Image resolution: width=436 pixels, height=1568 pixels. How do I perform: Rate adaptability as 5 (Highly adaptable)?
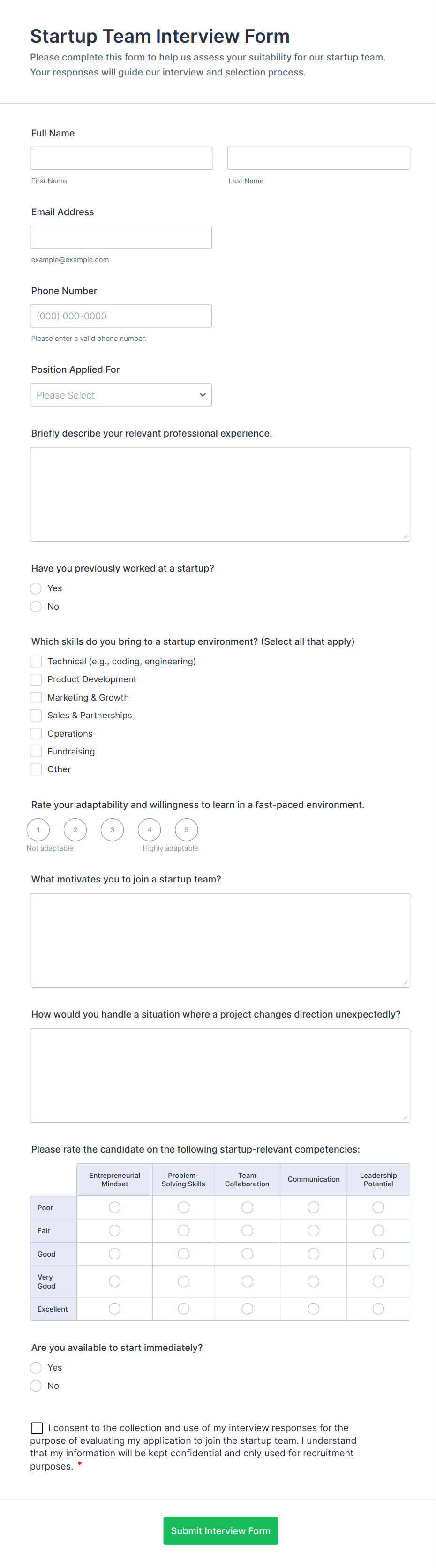pos(186,829)
